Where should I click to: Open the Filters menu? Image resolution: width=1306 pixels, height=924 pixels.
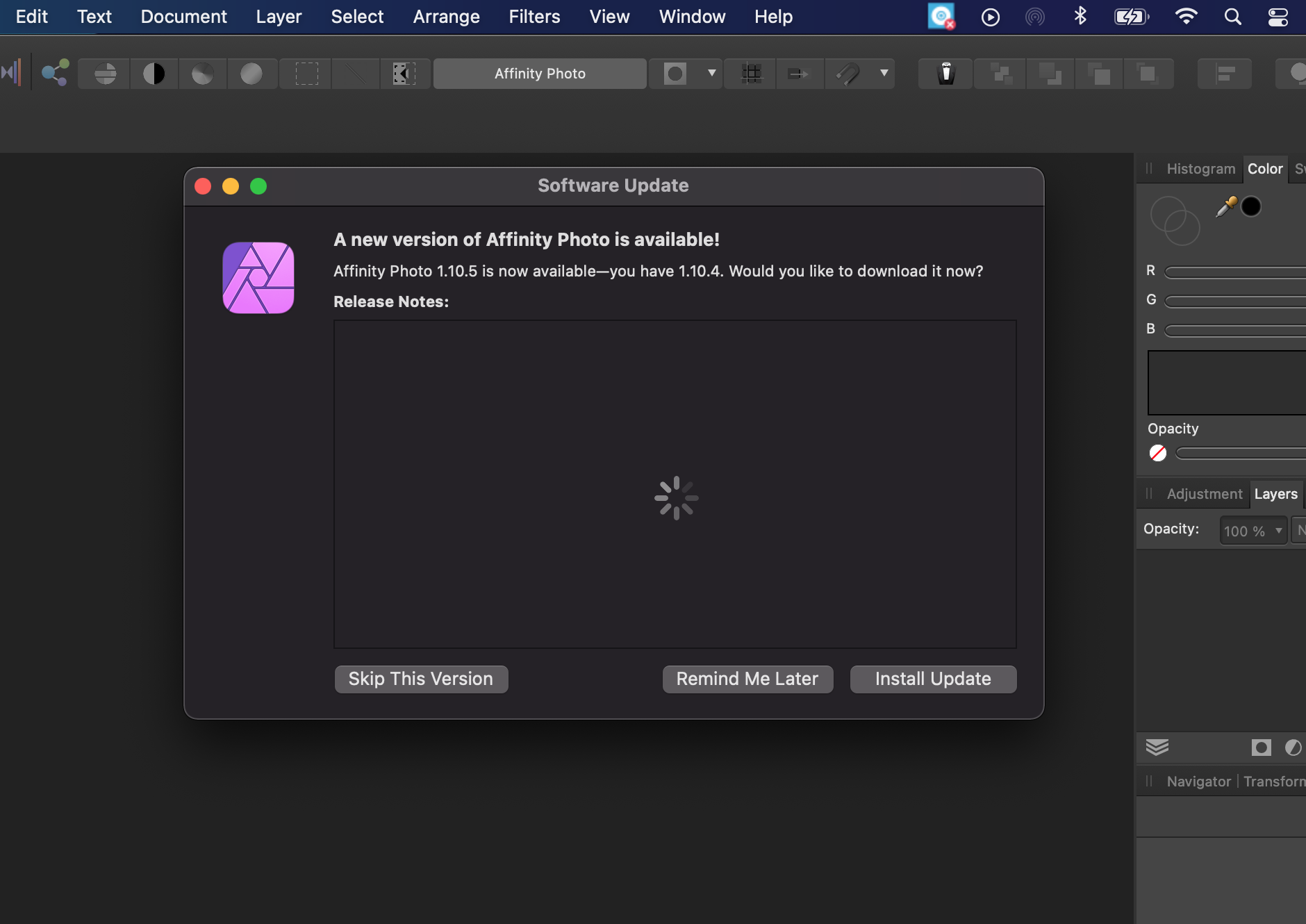tap(534, 17)
